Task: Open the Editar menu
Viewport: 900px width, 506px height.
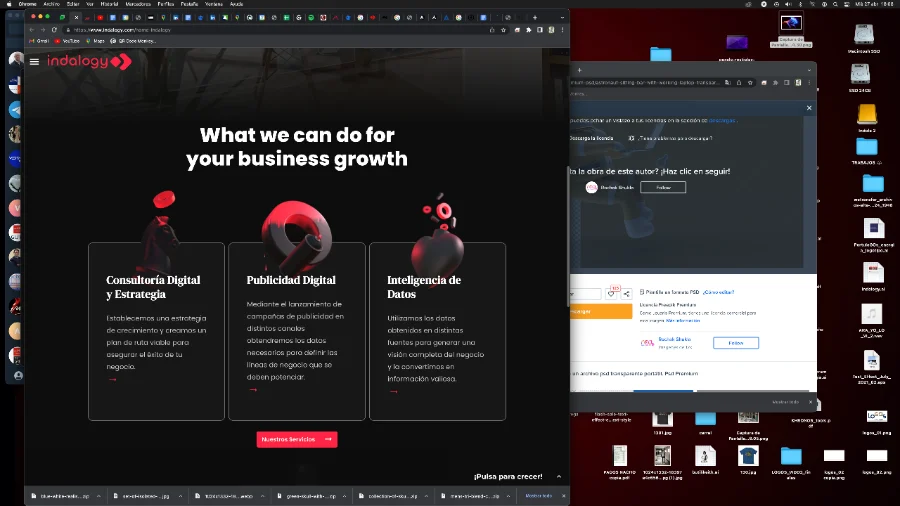Action: click(x=73, y=4)
